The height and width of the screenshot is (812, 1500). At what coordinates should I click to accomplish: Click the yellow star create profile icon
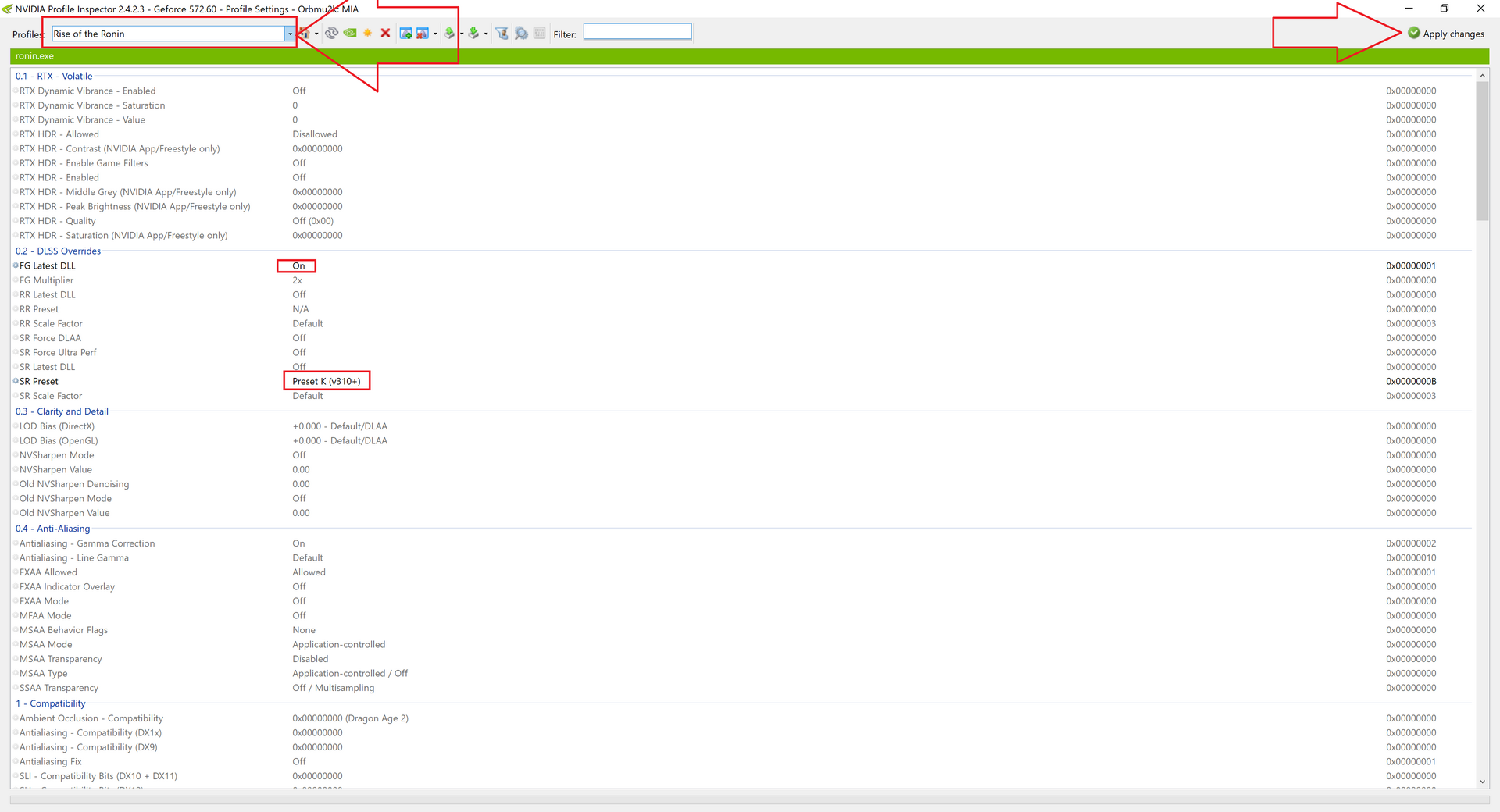368,33
